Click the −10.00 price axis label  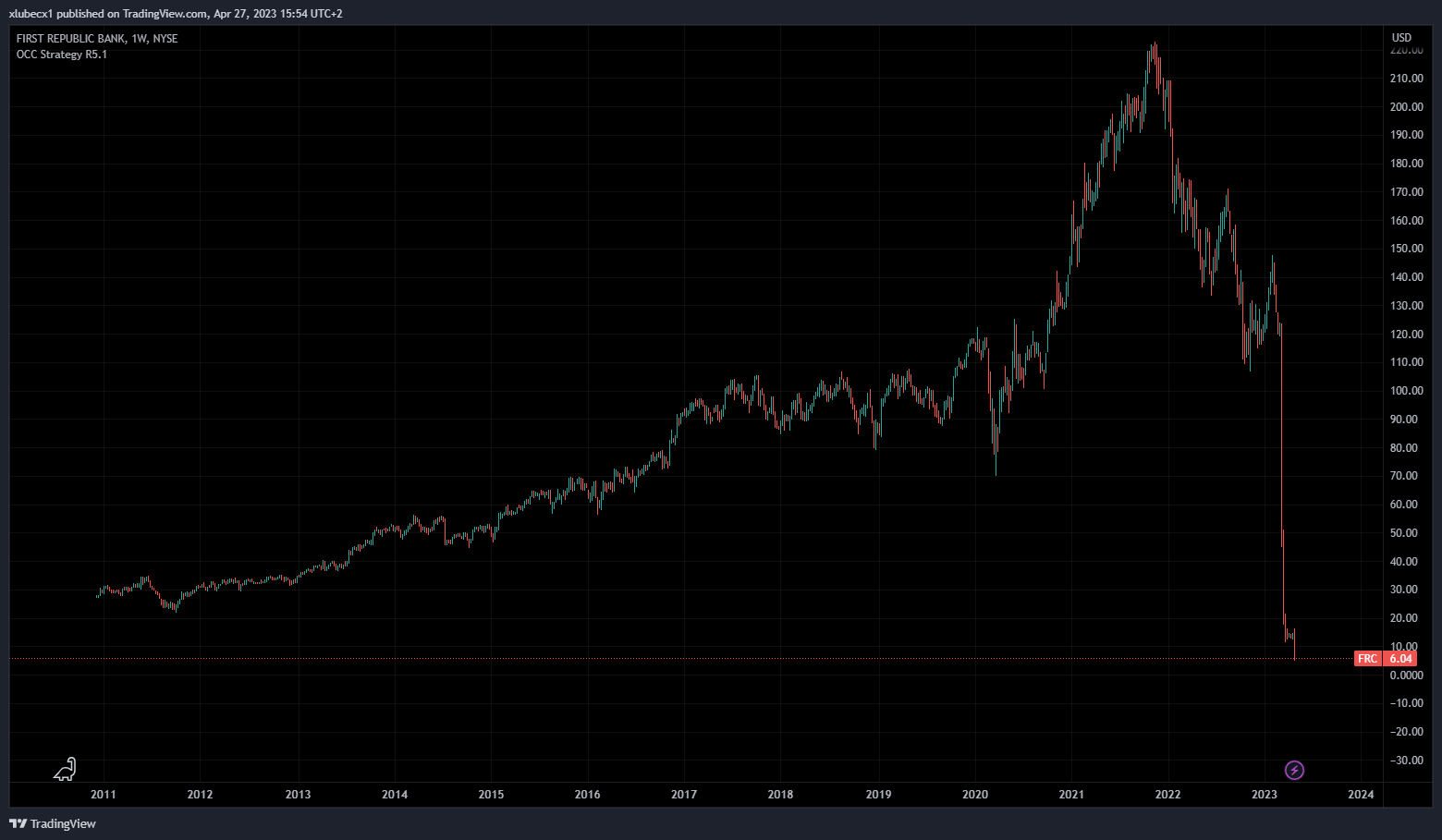pos(1406,703)
